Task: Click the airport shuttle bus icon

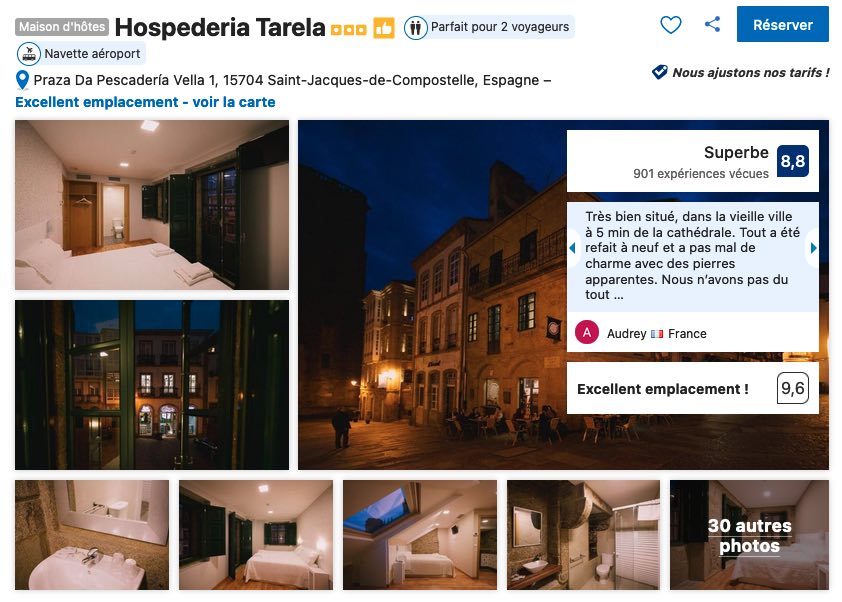Action: [x=29, y=54]
